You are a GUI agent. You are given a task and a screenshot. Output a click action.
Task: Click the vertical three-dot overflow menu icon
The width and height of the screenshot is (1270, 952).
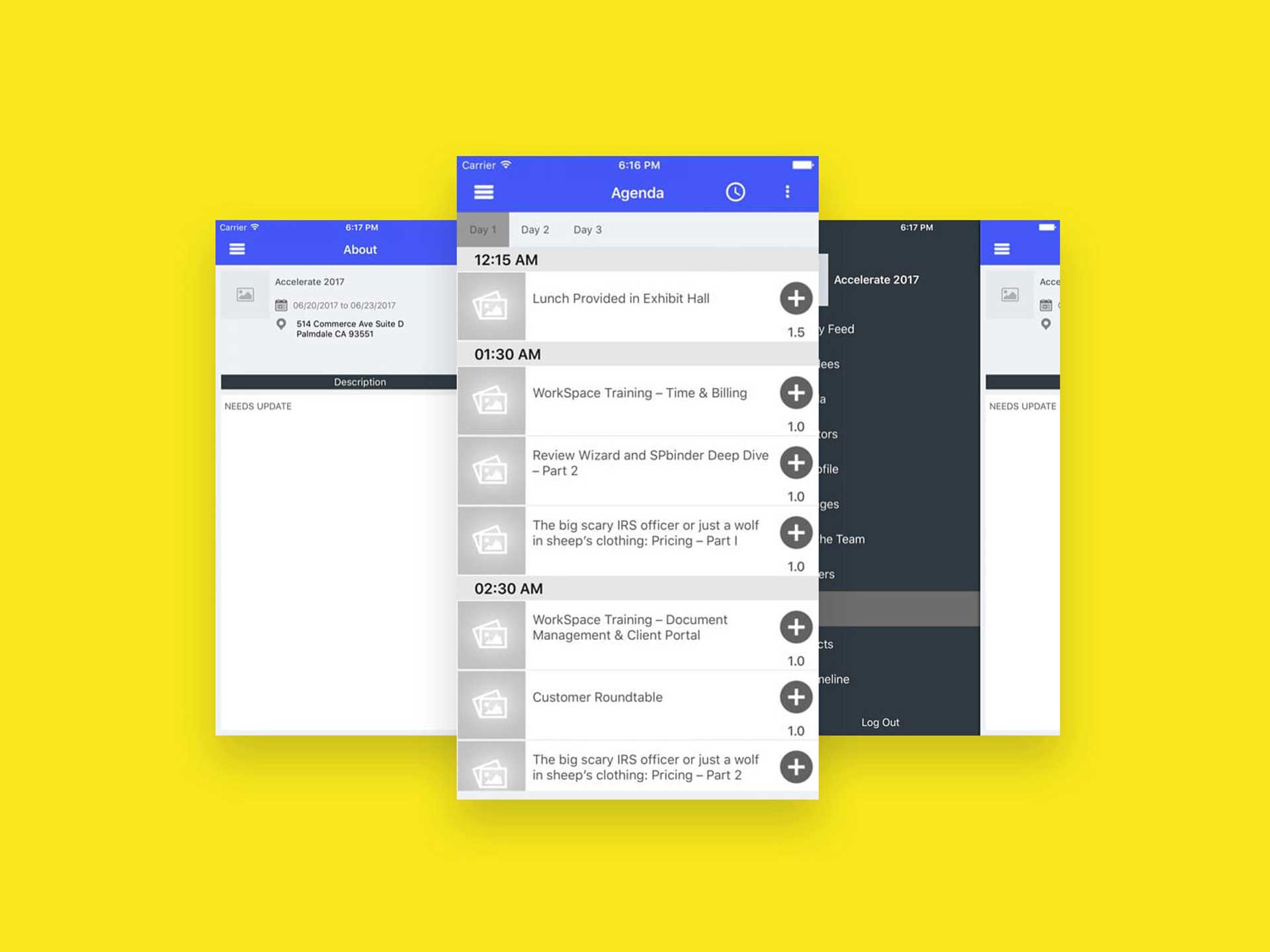pos(790,192)
